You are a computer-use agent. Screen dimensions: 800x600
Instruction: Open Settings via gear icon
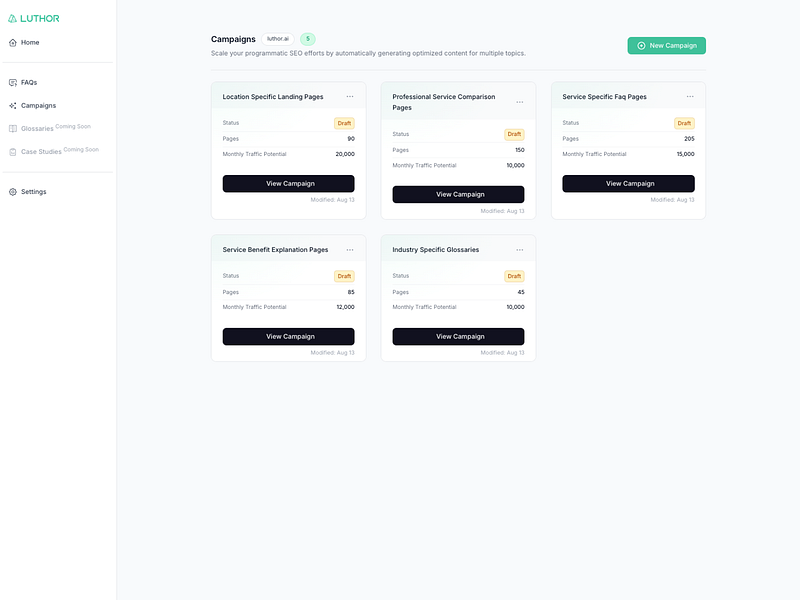point(13,191)
